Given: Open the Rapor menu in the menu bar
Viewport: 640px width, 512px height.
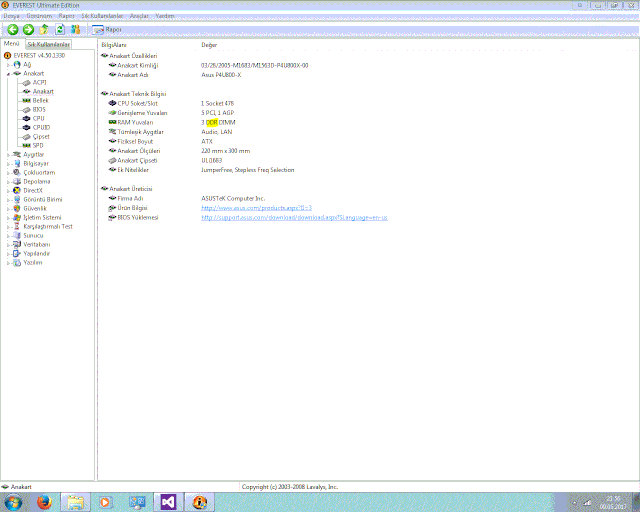Looking at the screenshot, I should 66,16.
